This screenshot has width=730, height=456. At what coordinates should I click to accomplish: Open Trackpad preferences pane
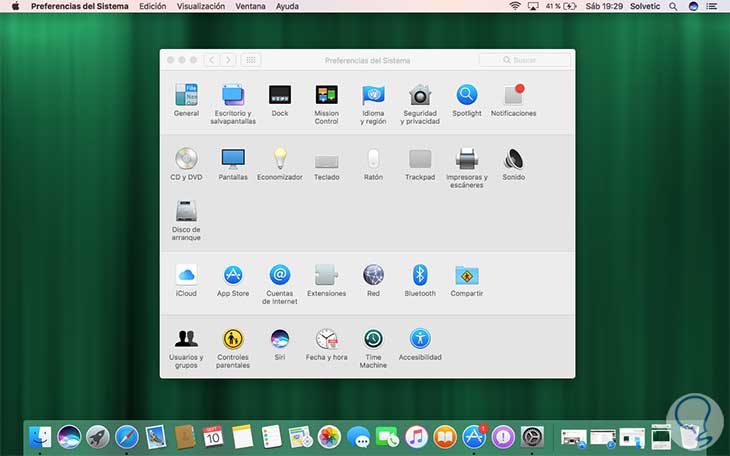tap(420, 159)
